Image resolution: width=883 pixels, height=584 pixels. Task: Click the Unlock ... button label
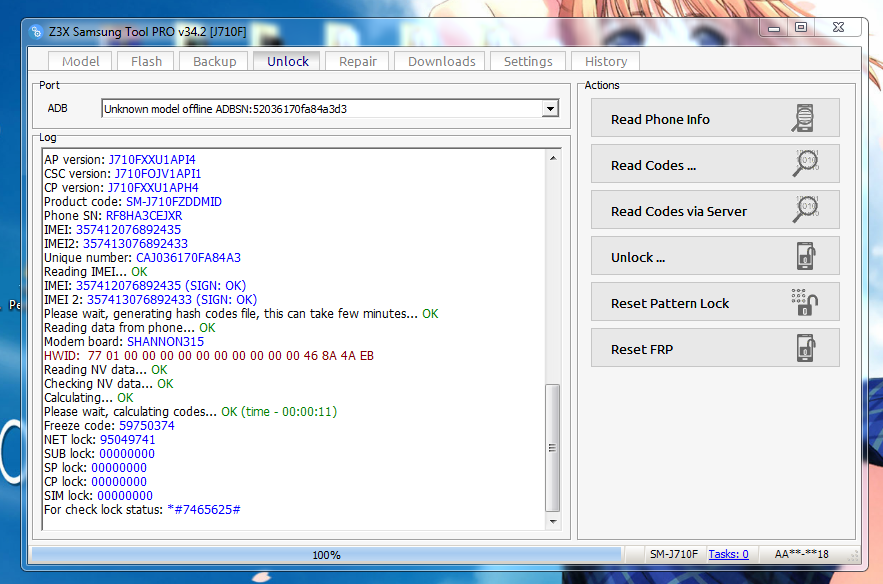click(x=638, y=257)
